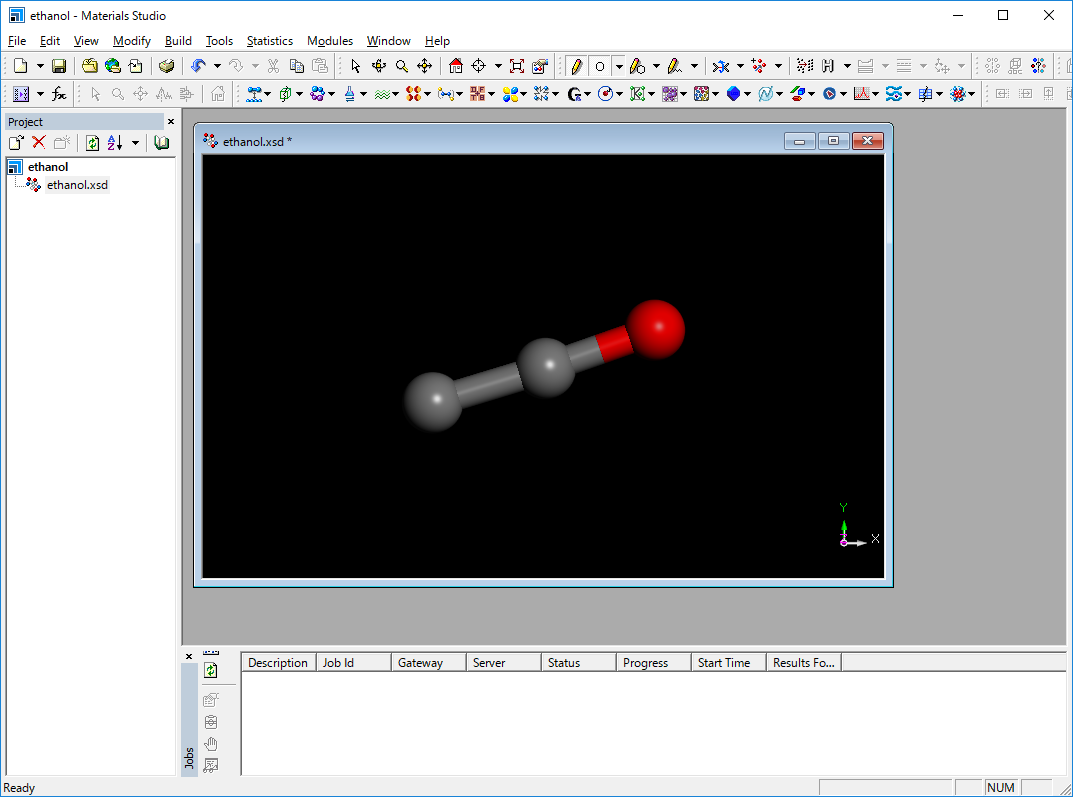Viewport: 1073px width, 797px height.
Task: Select the Zoom magnifier tool in toolbar
Action: tap(402, 66)
